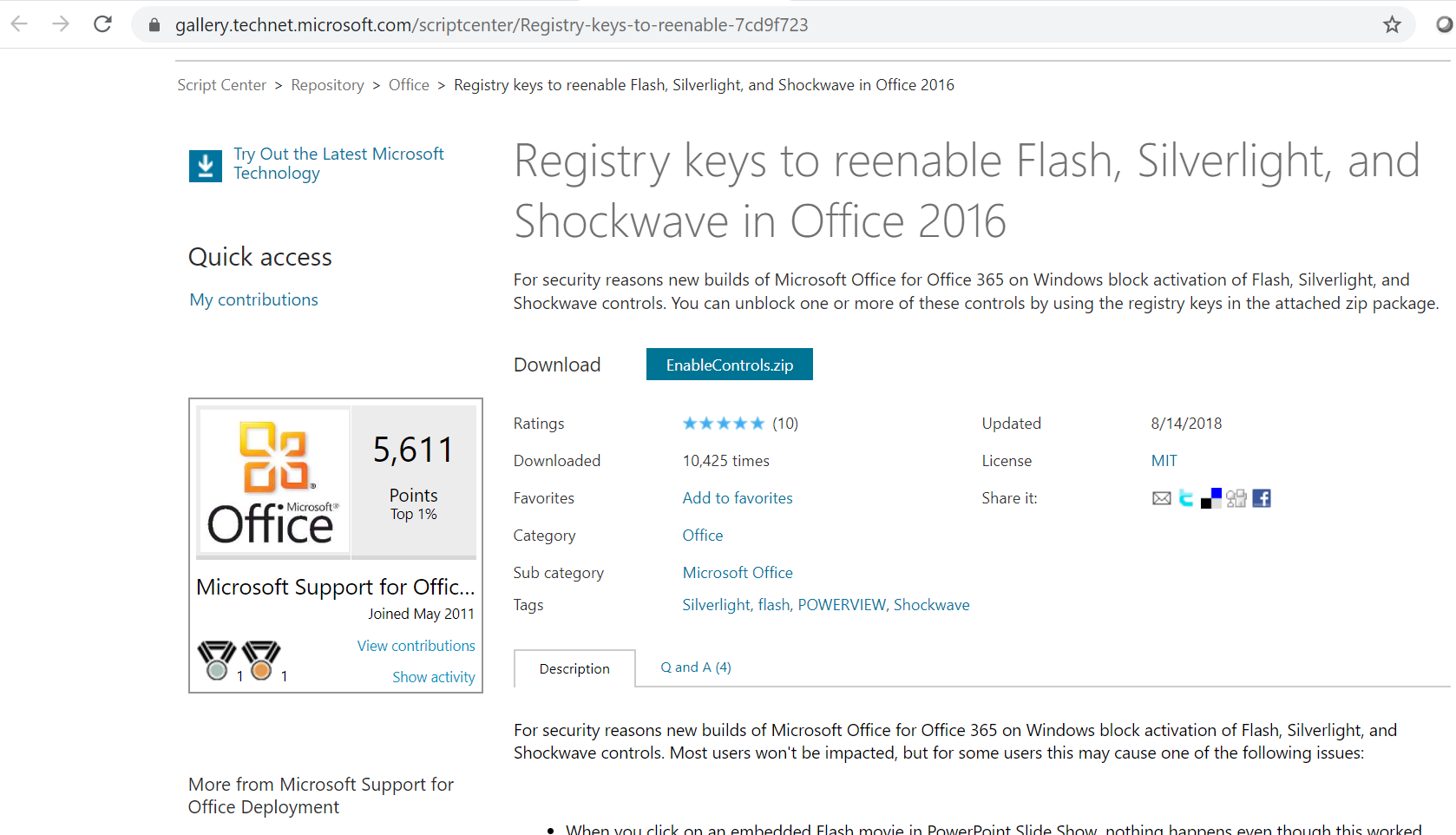Image resolution: width=1456 pixels, height=835 pixels.
Task: Download the EnableControls.zip file
Action: tap(729, 365)
